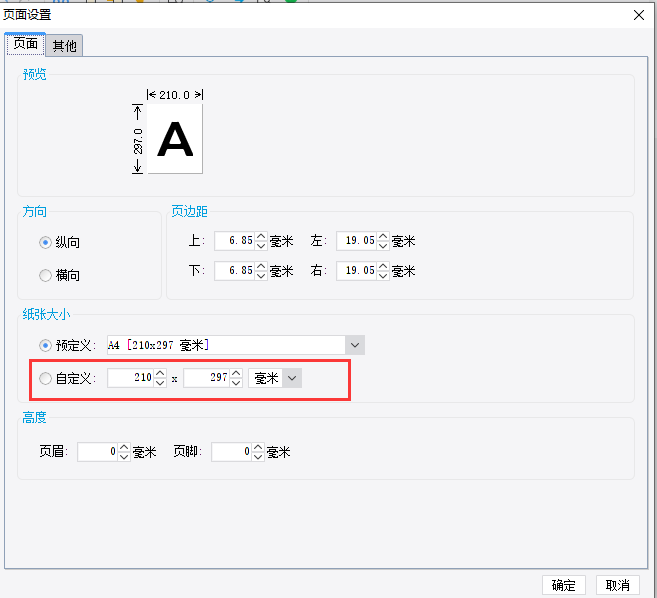This screenshot has height=598, width=657.
Task: Increase the right margin with up arrow
Action: click(383, 266)
